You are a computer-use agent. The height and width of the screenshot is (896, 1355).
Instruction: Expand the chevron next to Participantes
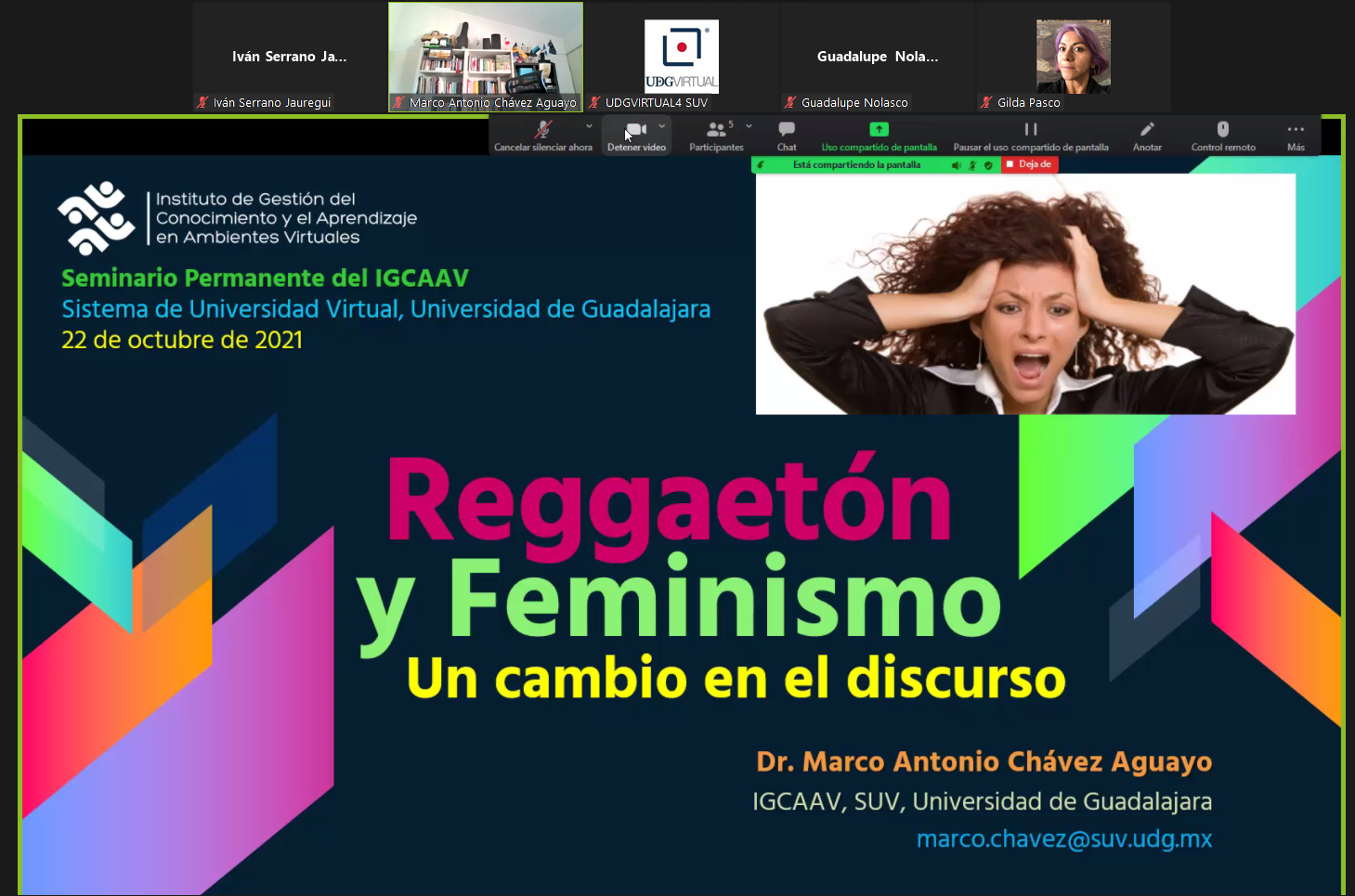(x=749, y=126)
